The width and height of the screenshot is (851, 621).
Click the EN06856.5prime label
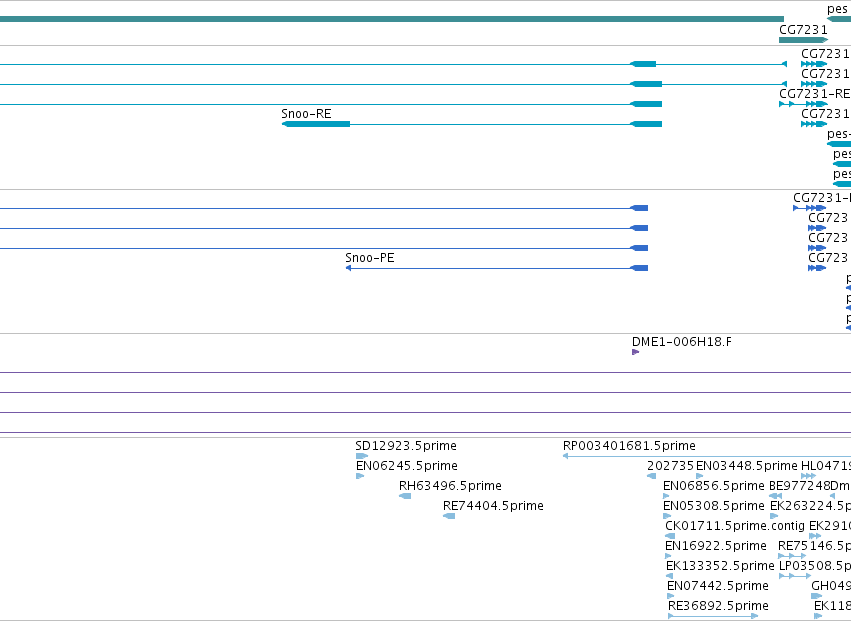[x=714, y=486]
